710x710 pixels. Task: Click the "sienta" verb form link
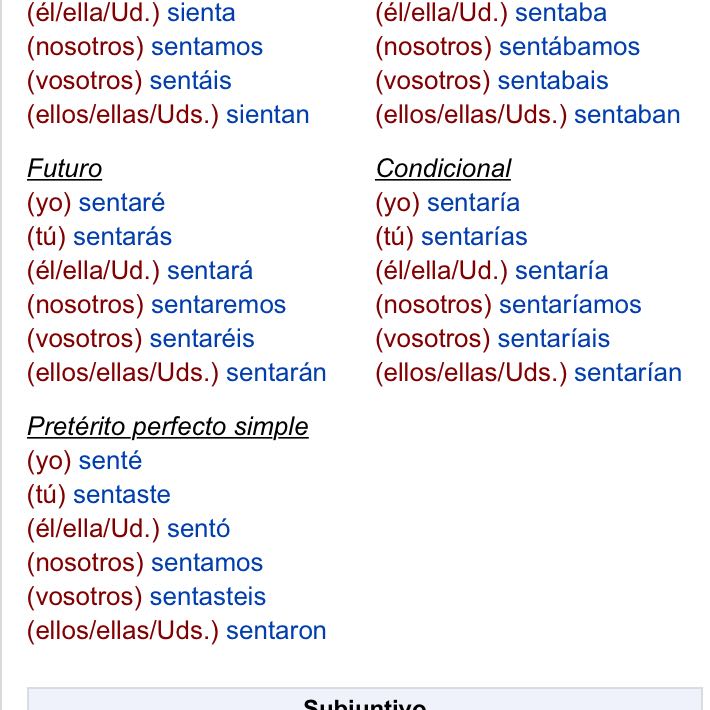[201, 13]
